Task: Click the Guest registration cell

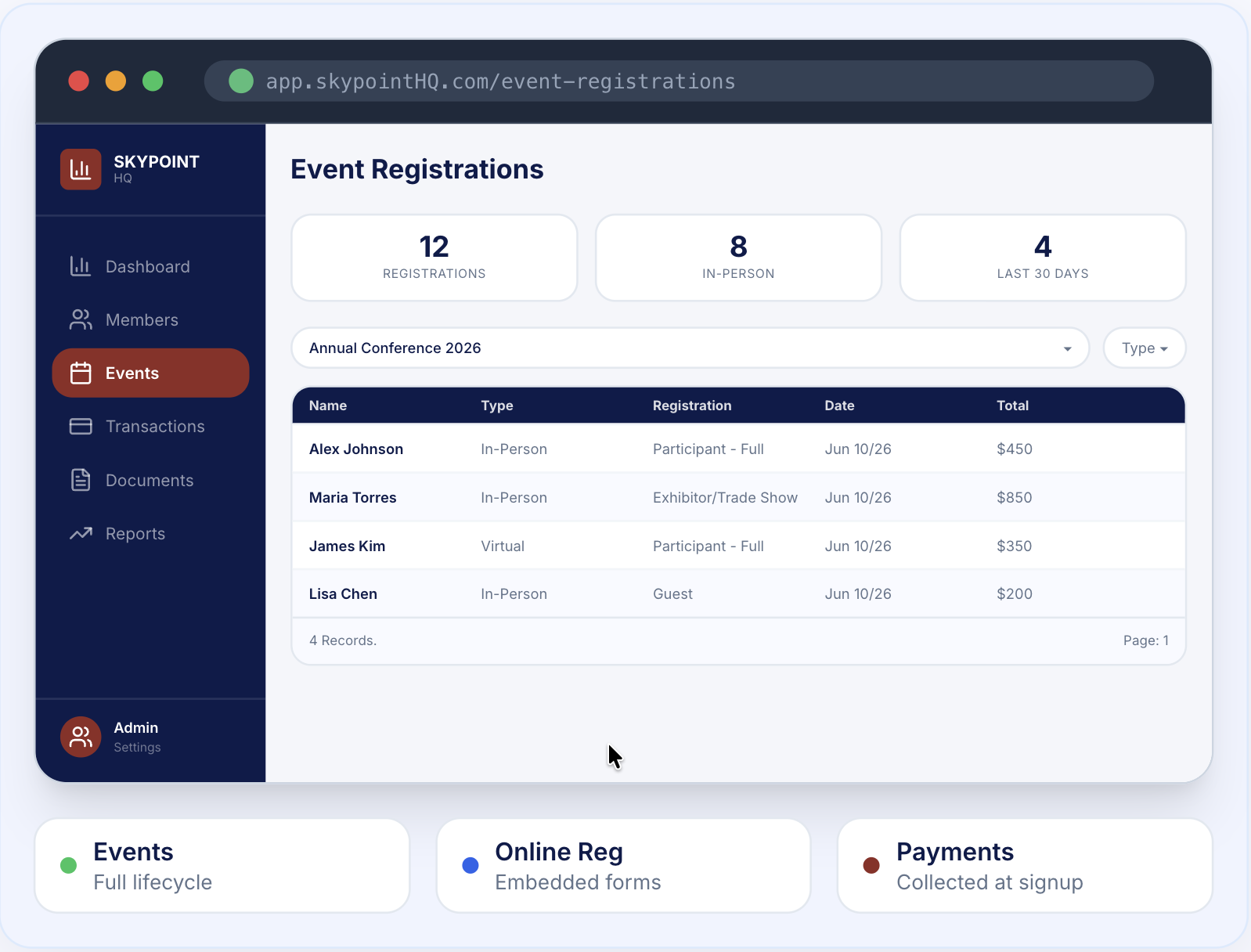Action: pyautogui.click(x=672, y=593)
